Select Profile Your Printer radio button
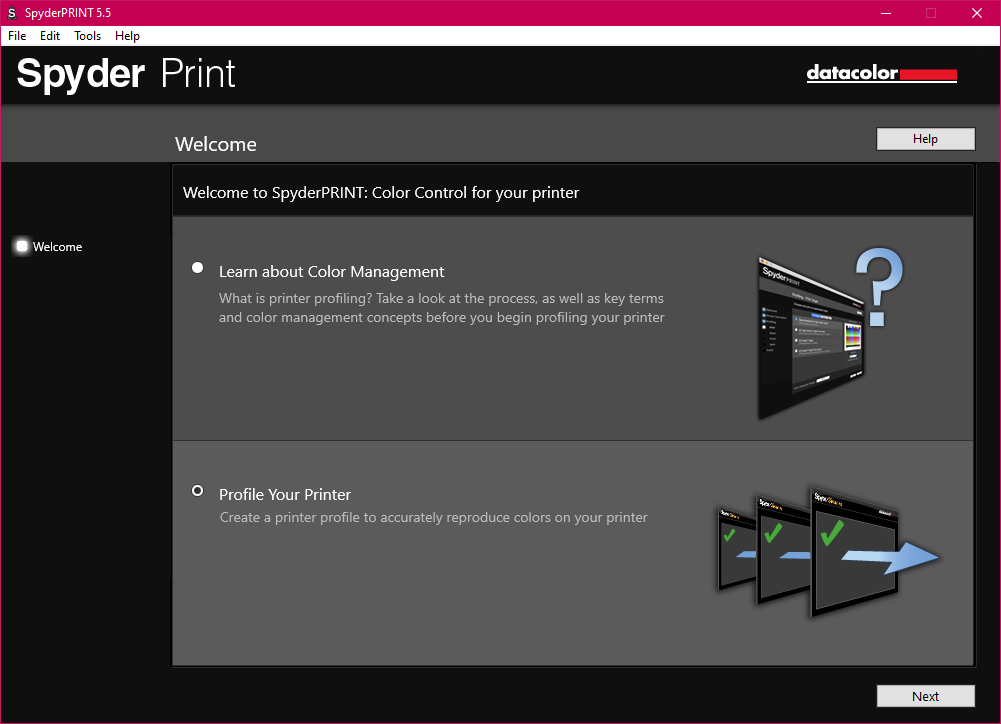The image size is (1001, 724). [x=197, y=491]
